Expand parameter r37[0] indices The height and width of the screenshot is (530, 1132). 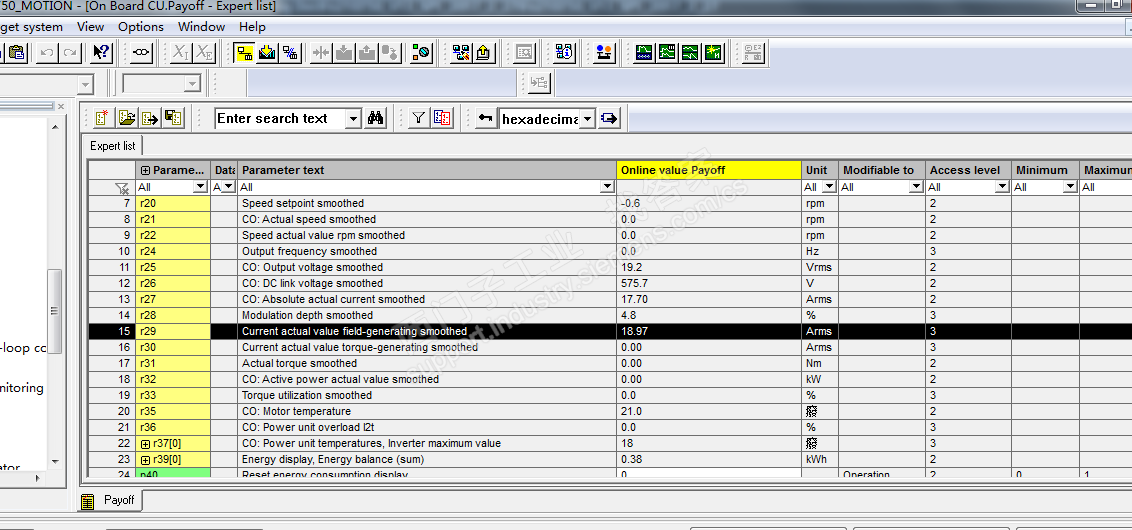click(x=145, y=443)
